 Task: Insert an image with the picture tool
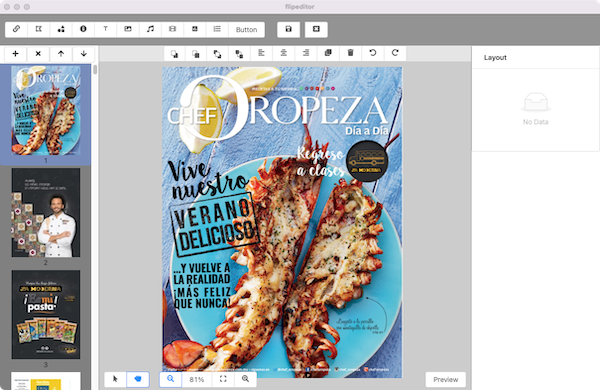coord(128,29)
